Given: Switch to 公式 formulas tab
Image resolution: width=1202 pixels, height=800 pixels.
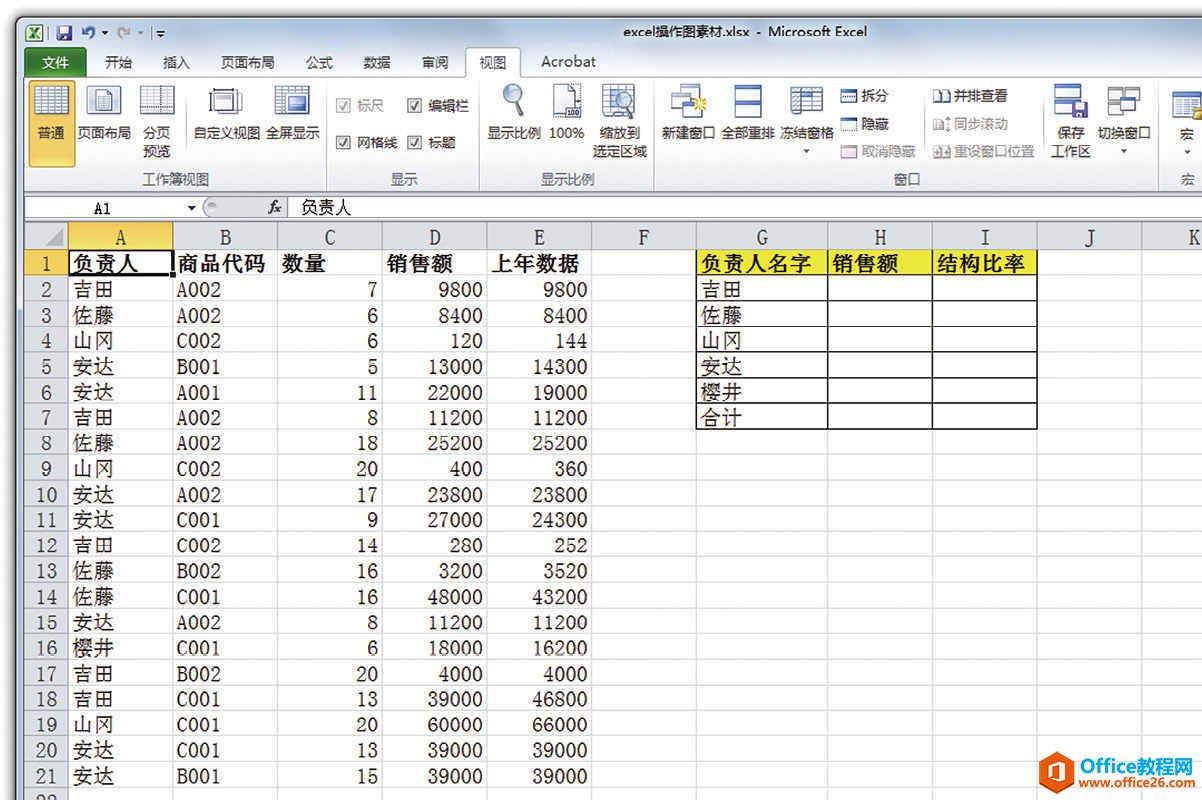Looking at the screenshot, I should pyautogui.click(x=319, y=62).
